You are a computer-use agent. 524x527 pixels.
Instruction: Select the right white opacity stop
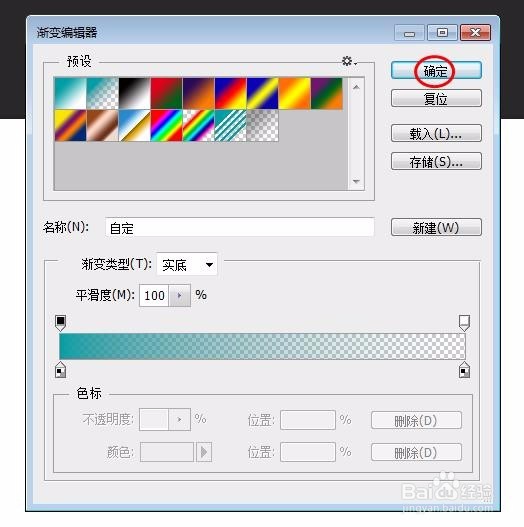coord(464,323)
